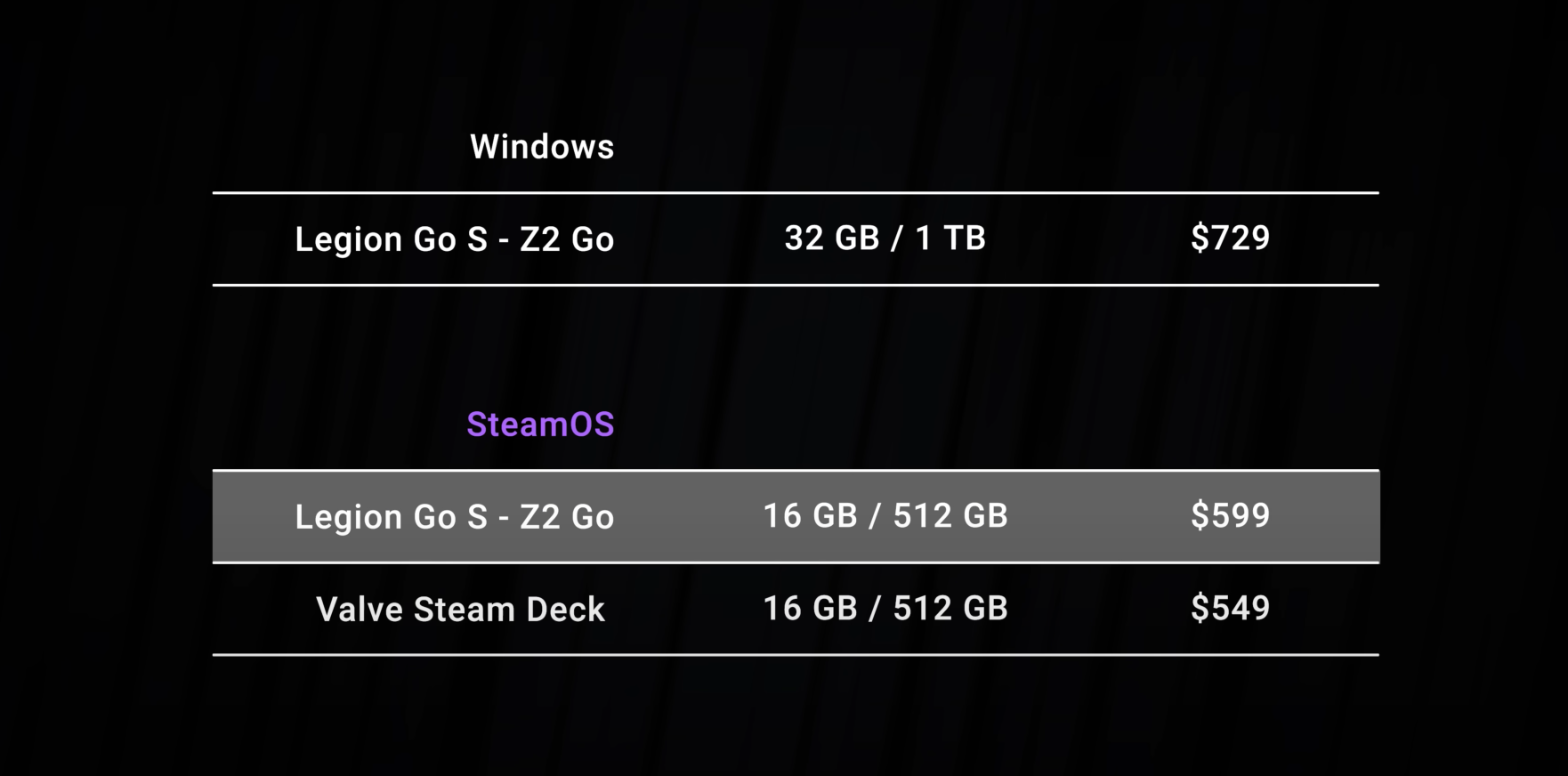
Task: Click the divider line below Windows heading
Action: [796, 192]
